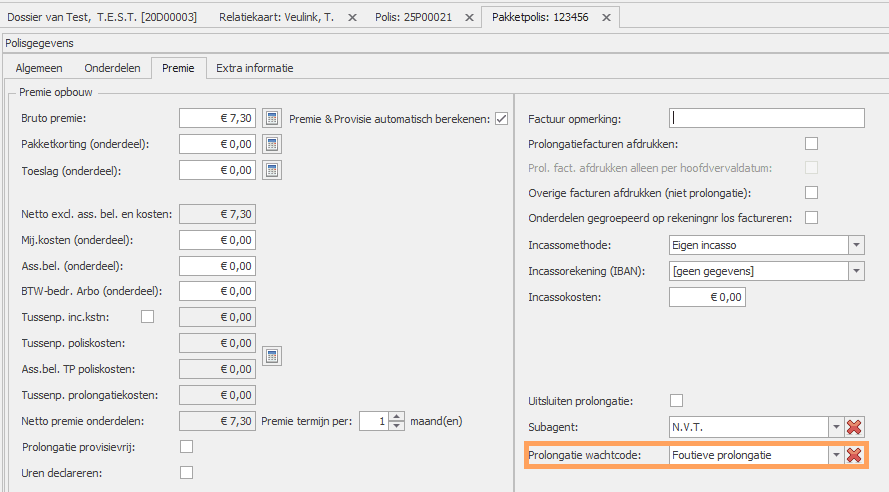The image size is (889, 492).
Task: Click the Toeslag (onderdeel) amount field
Action: click(x=217, y=170)
